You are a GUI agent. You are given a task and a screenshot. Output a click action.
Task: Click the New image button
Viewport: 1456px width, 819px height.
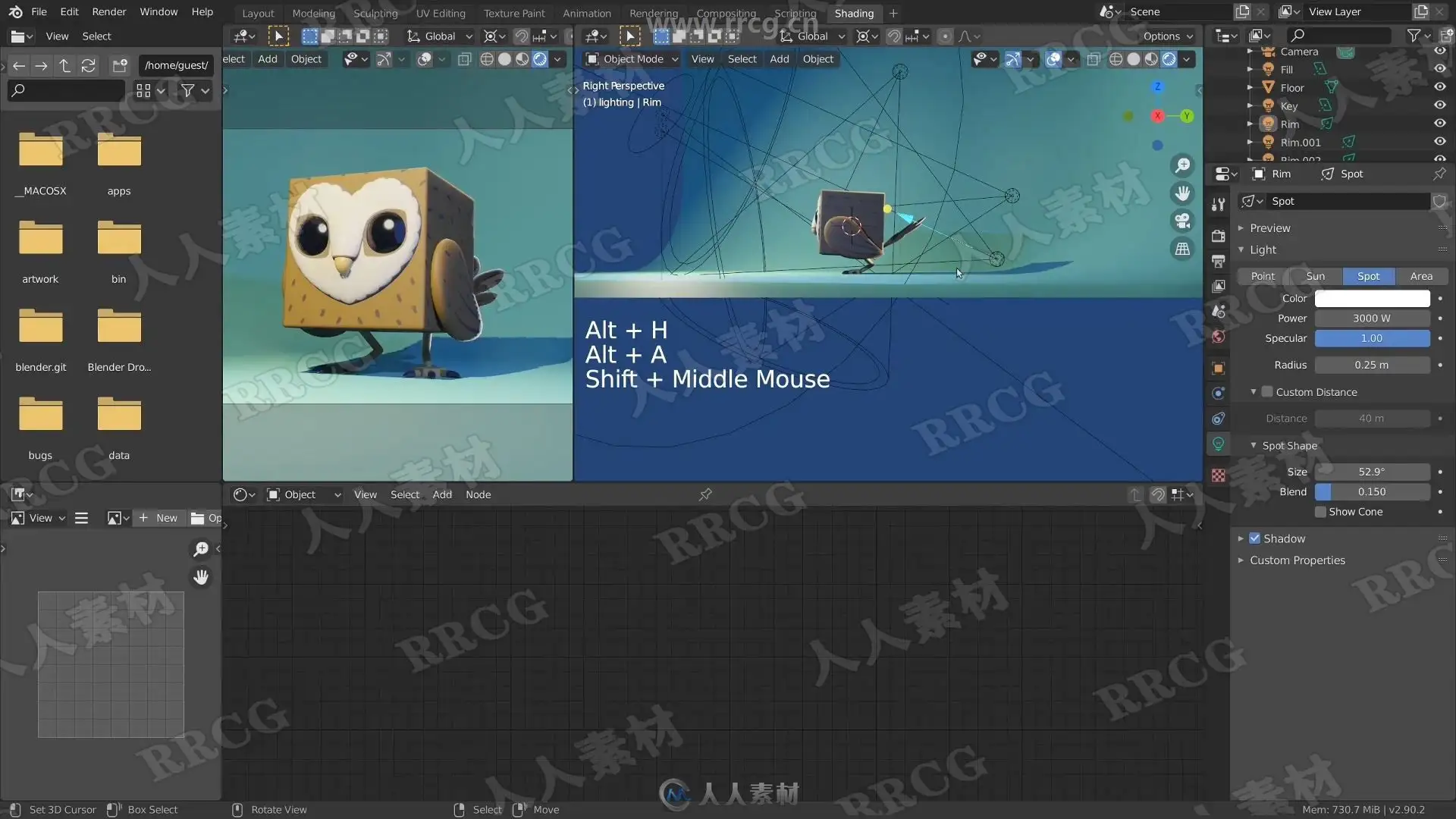158,518
